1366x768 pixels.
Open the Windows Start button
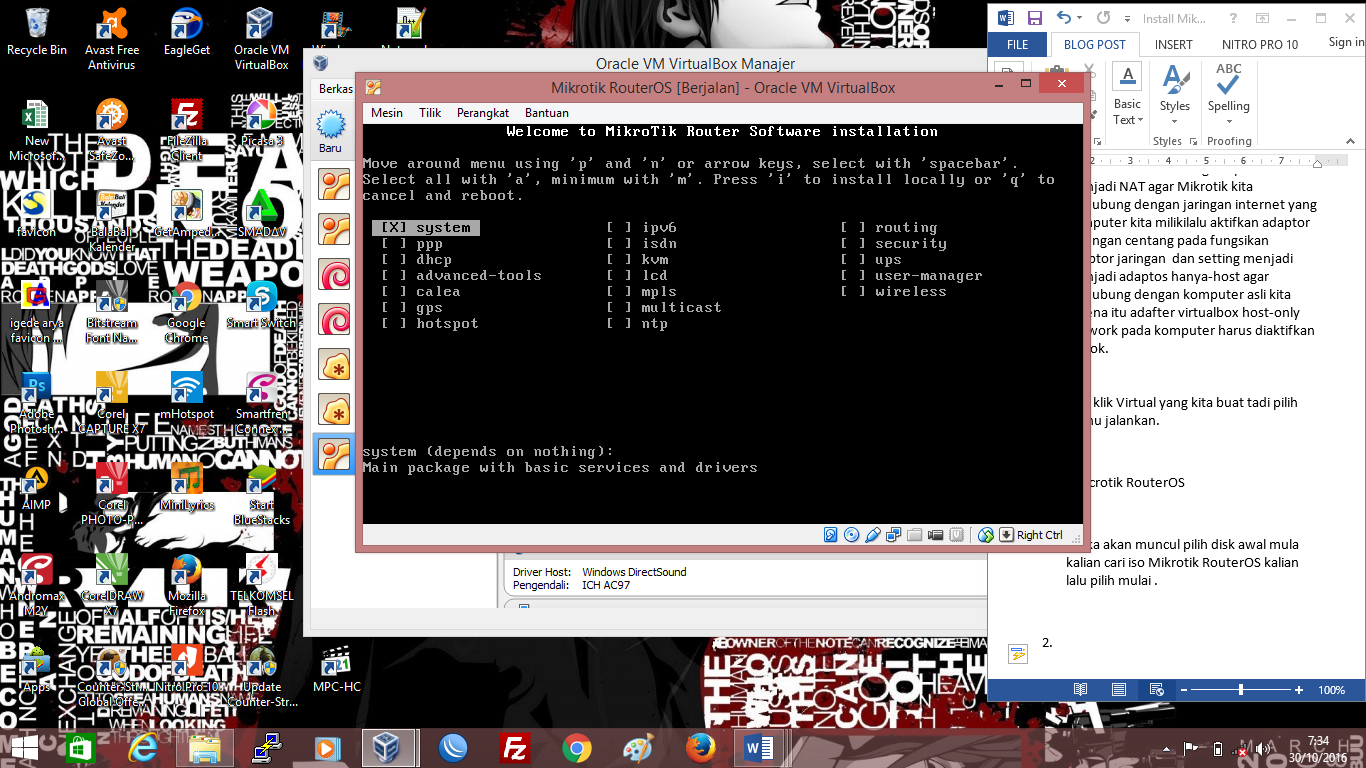(x=24, y=747)
